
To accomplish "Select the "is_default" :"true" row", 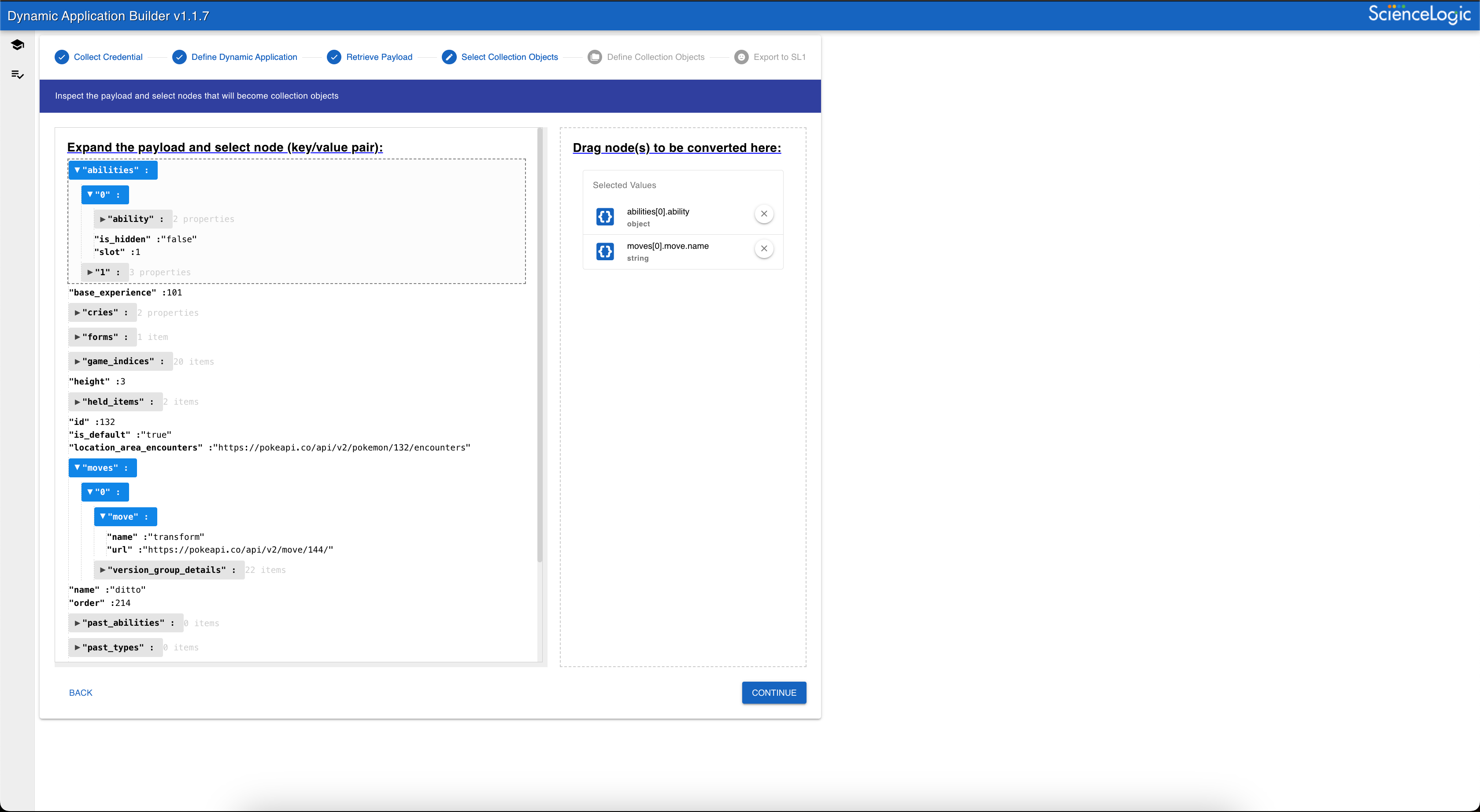I will click(120, 435).
